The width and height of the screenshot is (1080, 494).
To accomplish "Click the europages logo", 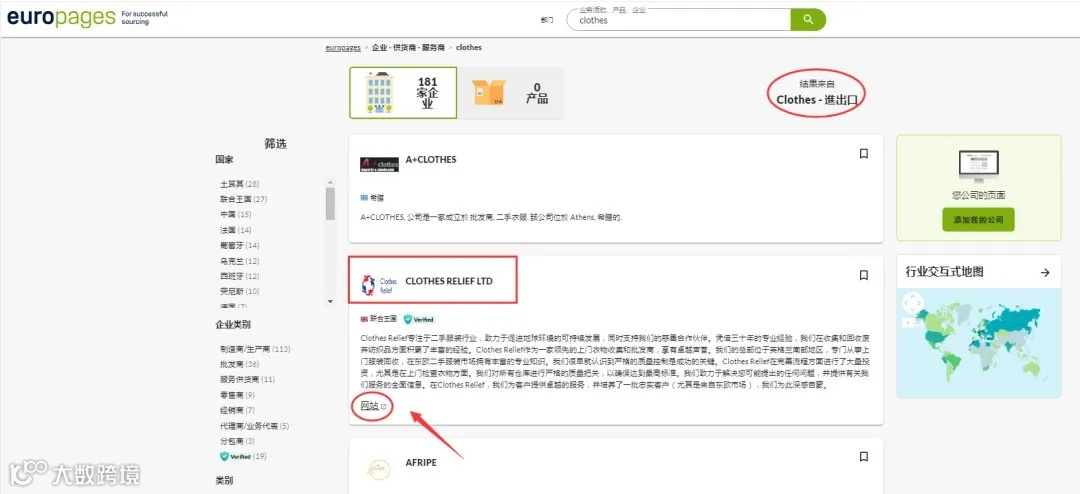I will click(x=61, y=17).
